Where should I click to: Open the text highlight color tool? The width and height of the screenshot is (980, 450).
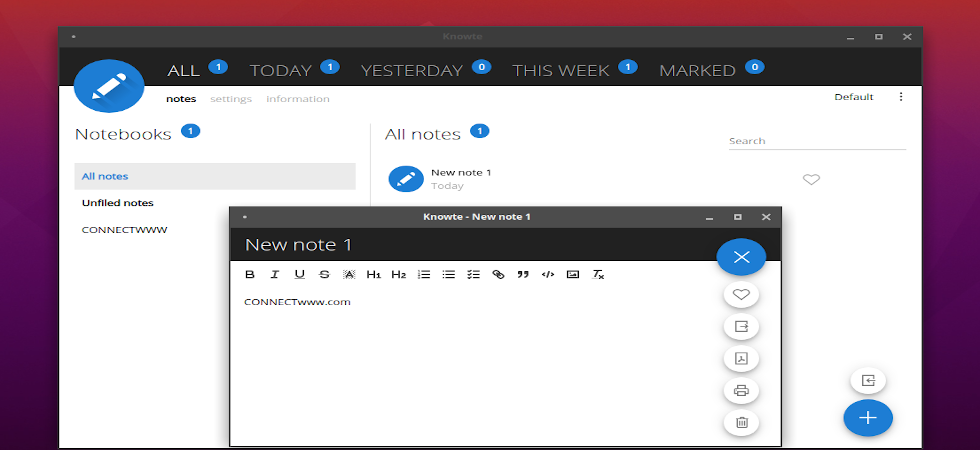(x=349, y=274)
